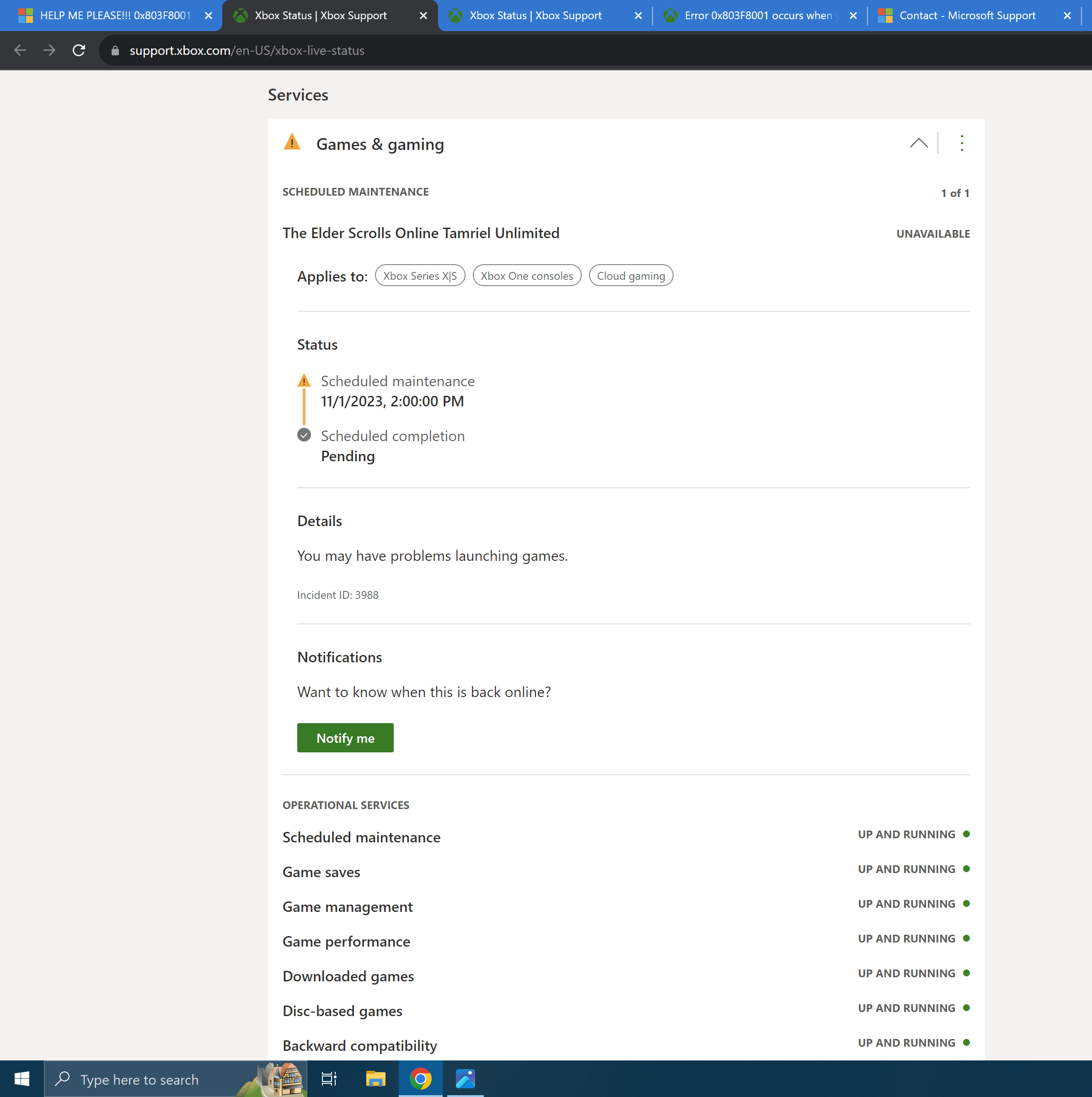Click the Scheduled maintenance status warning icon
Image resolution: width=1092 pixels, height=1097 pixels.
(x=304, y=380)
